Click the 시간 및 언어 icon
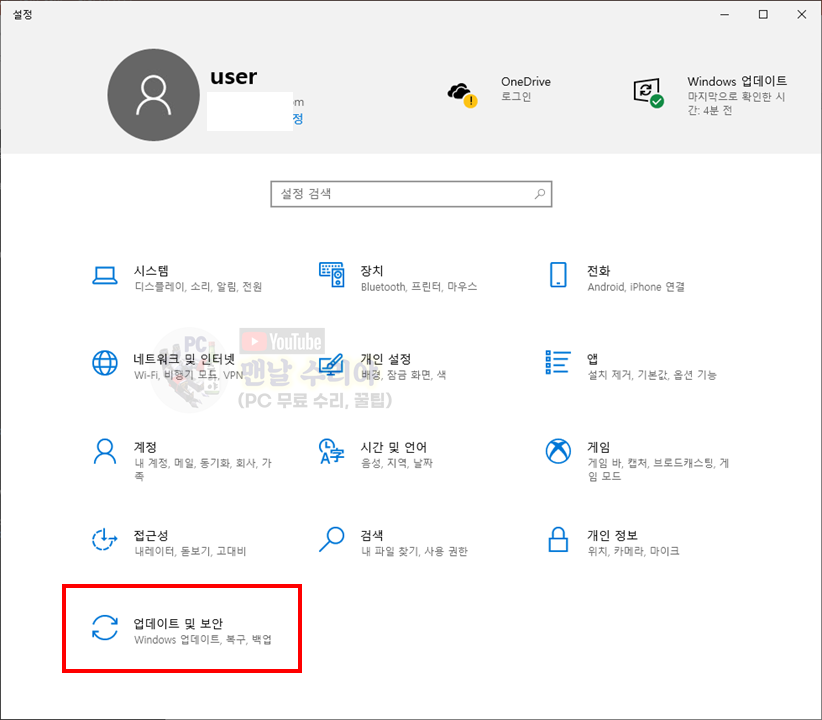The image size is (822, 720). 332,452
